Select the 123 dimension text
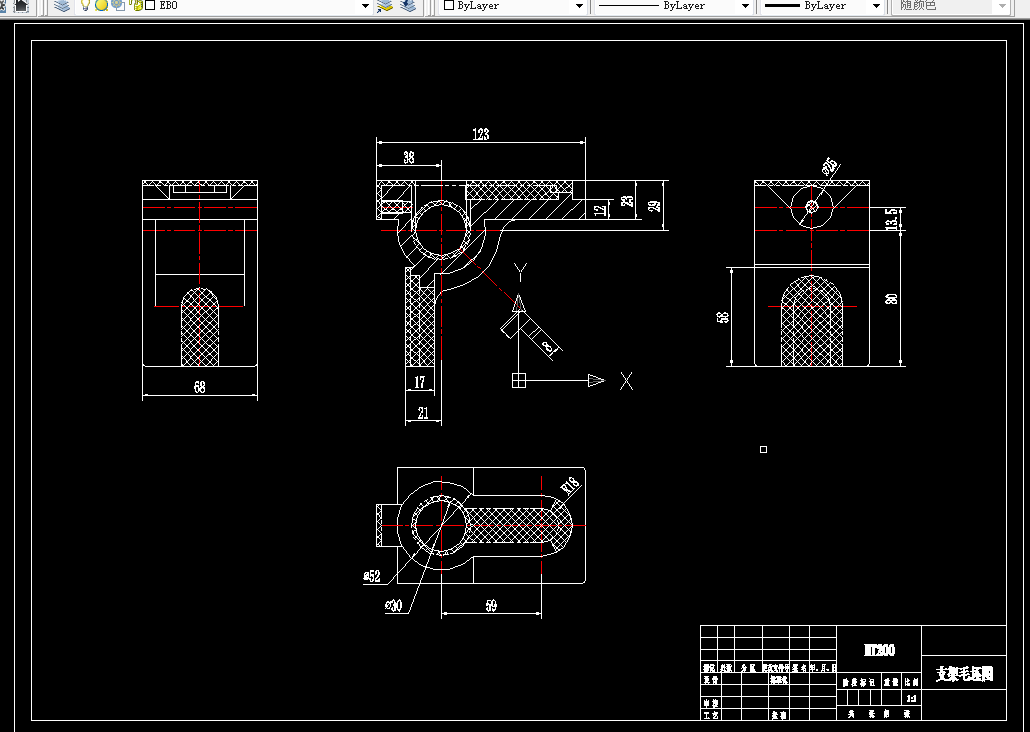 click(x=481, y=134)
